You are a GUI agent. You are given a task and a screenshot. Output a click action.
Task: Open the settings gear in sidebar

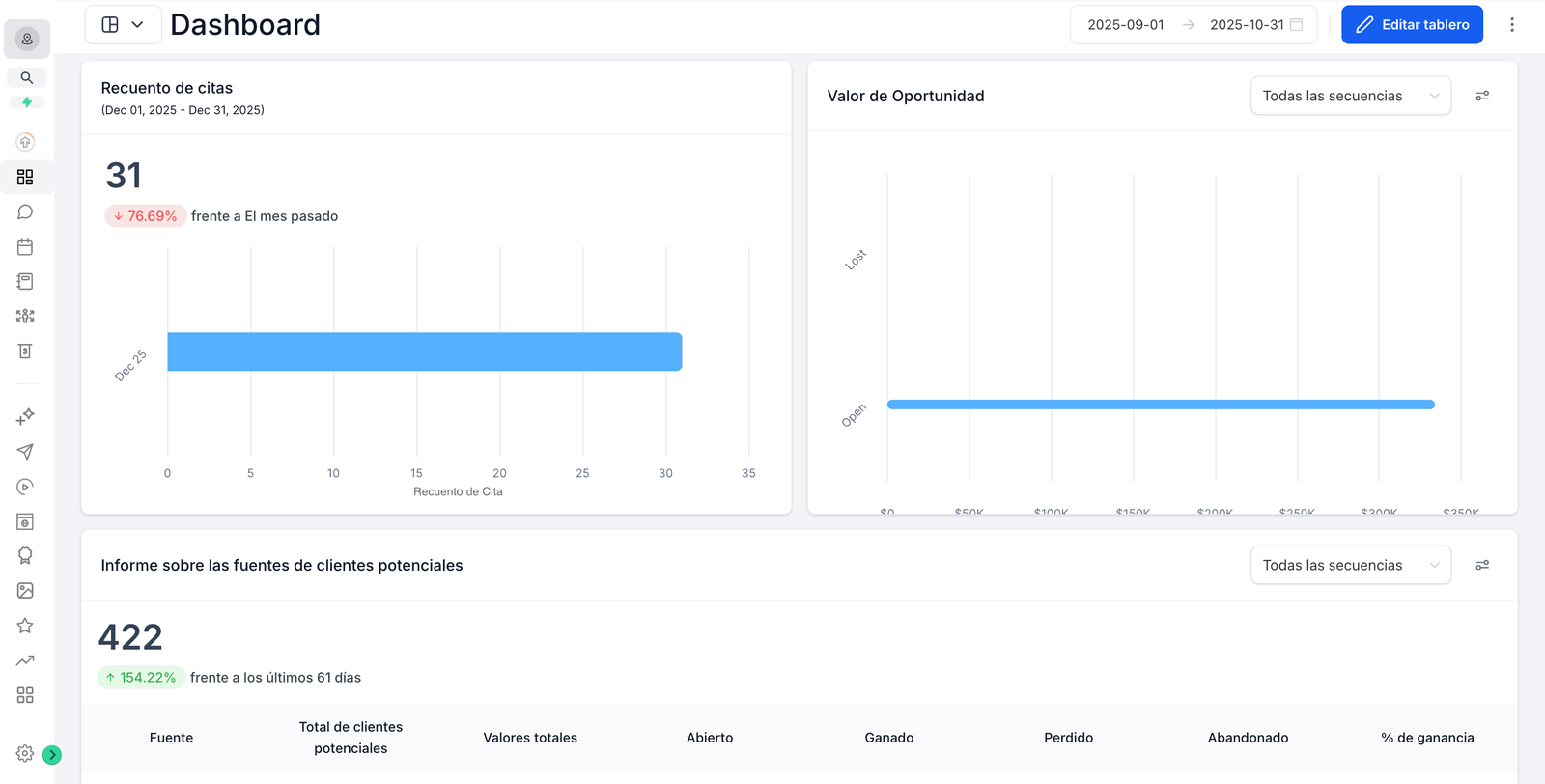click(x=25, y=754)
